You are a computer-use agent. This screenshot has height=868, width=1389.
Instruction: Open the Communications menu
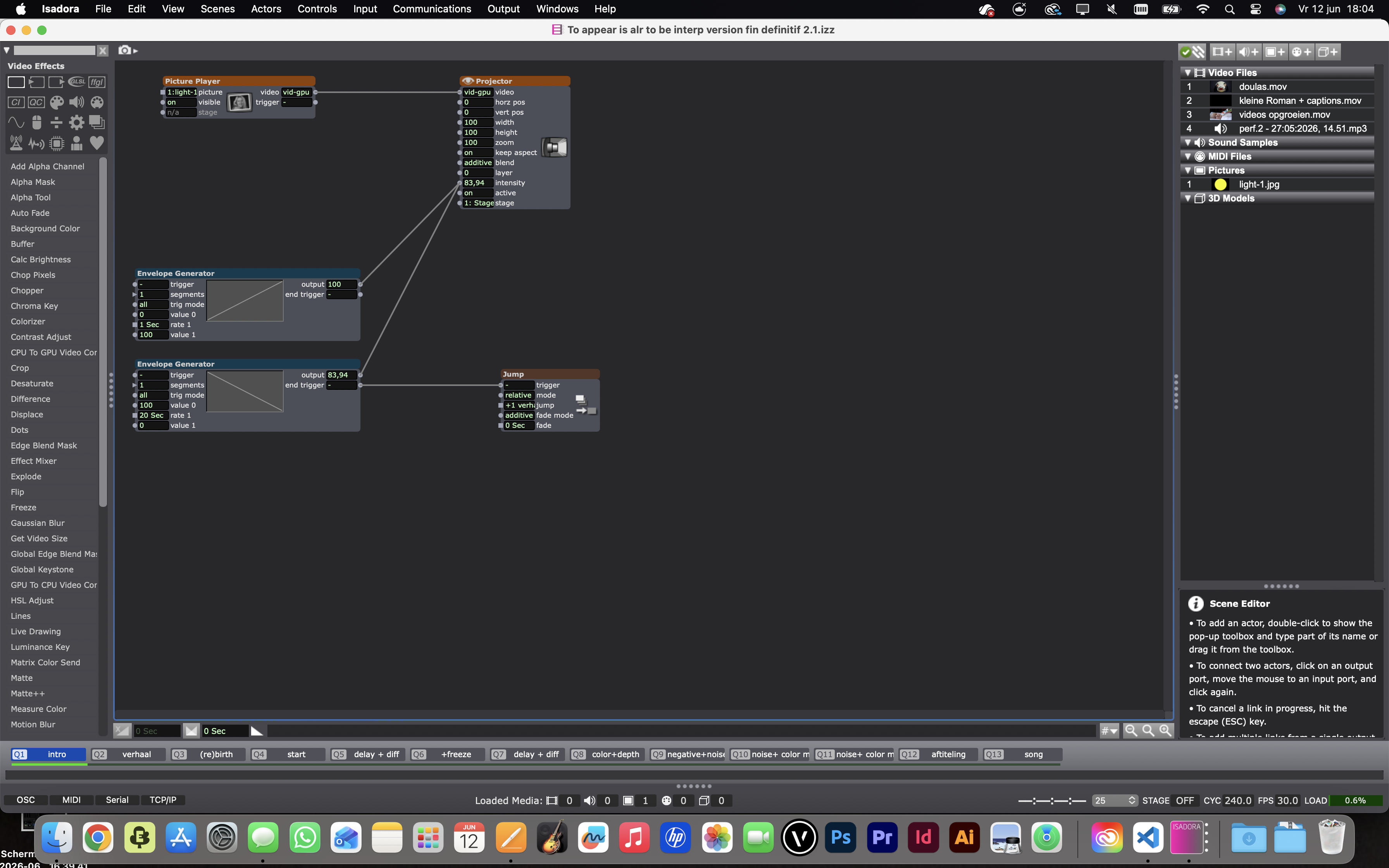[432, 9]
